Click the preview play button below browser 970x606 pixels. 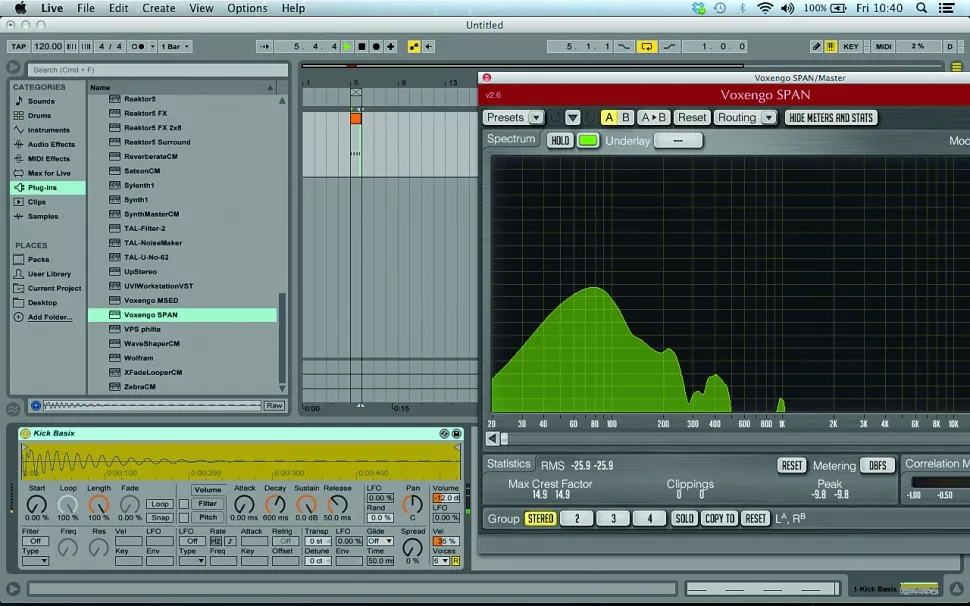point(36,405)
